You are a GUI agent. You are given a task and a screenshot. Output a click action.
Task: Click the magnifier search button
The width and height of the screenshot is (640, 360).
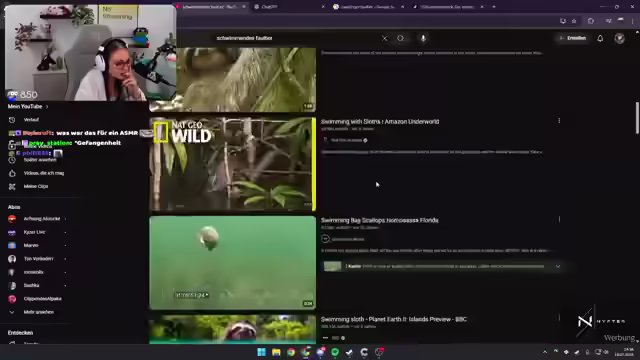point(400,38)
